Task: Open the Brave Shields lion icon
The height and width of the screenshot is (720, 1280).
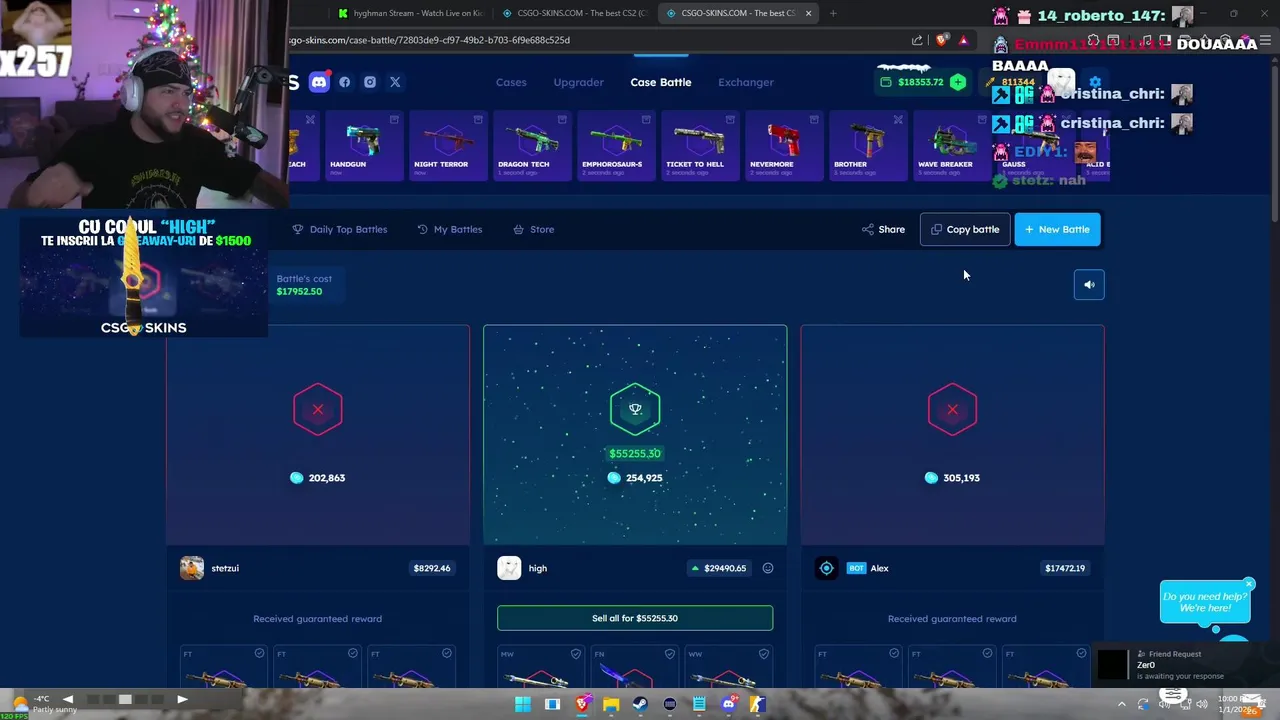Action: (942, 40)
